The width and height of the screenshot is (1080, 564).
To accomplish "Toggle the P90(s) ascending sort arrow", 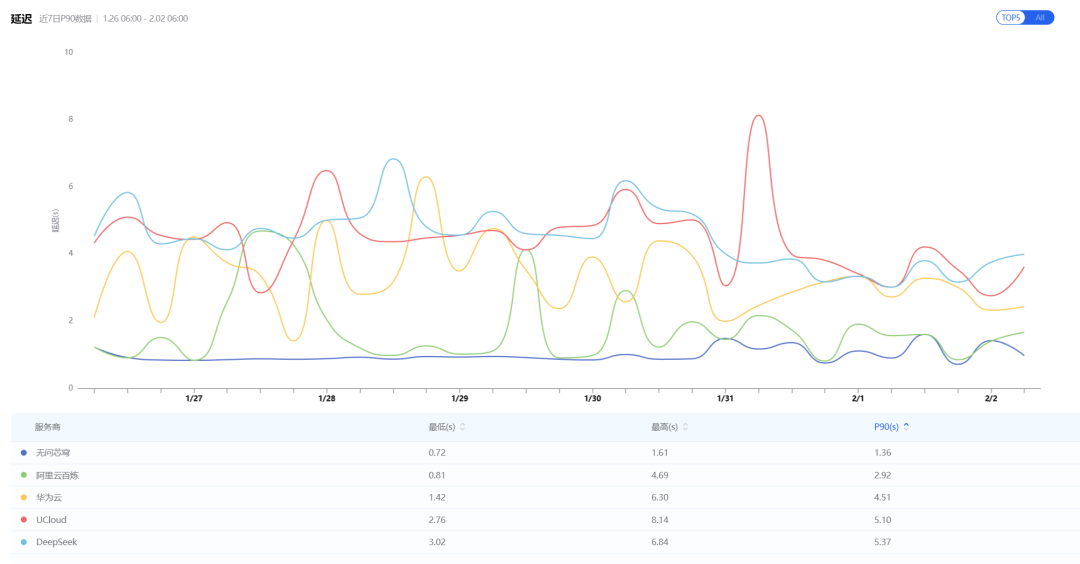I will [906, 426].
